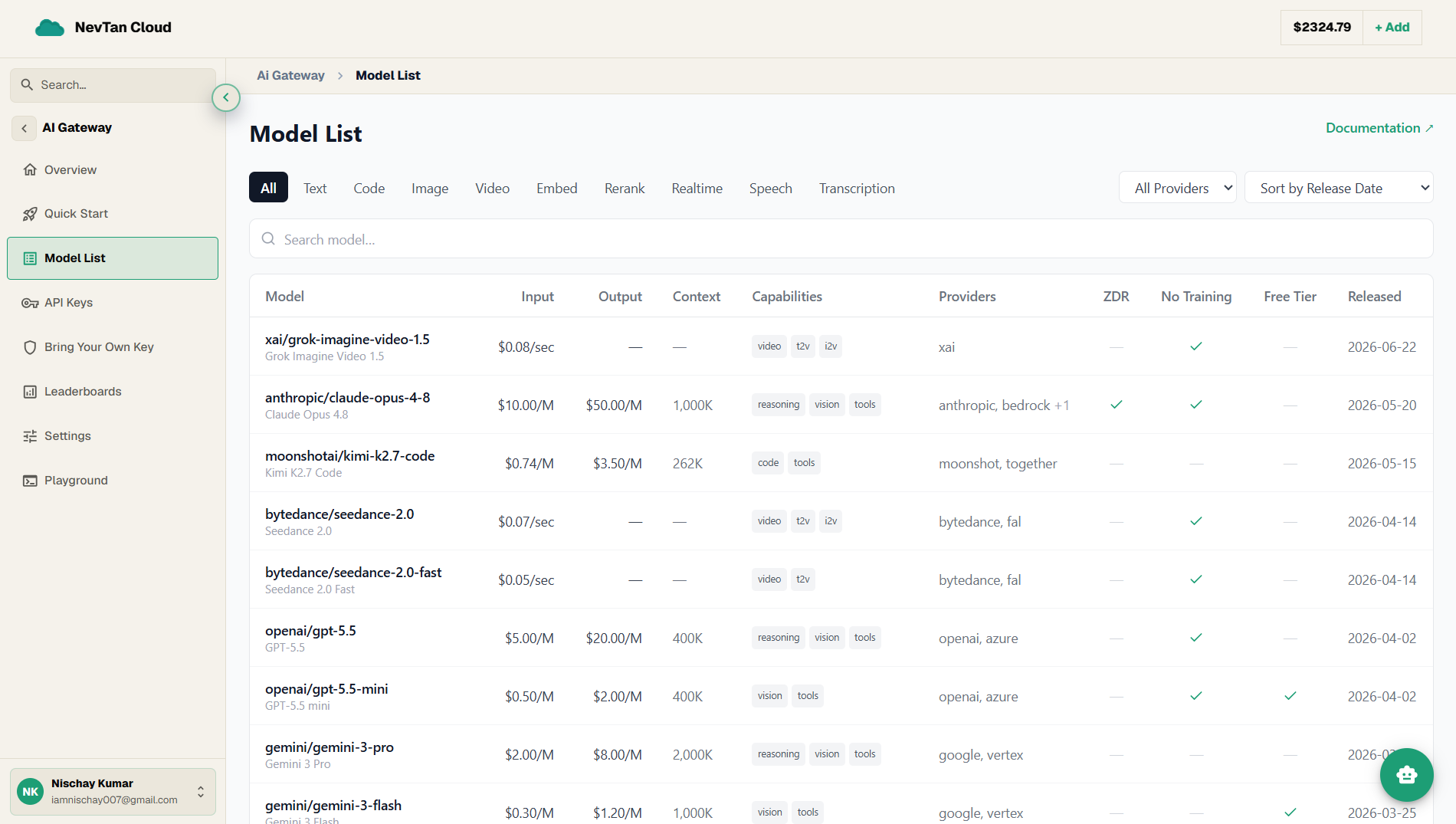Image resolution: width=1456 pixels, height=824 pixels.
Task: Open Playground via terminal icon
Action: [30, 481]
